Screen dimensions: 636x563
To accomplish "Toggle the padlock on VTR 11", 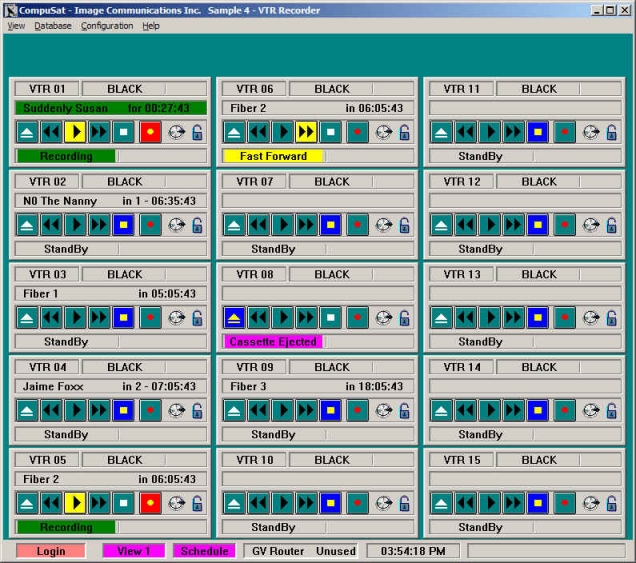I will [x=612, y=132].
